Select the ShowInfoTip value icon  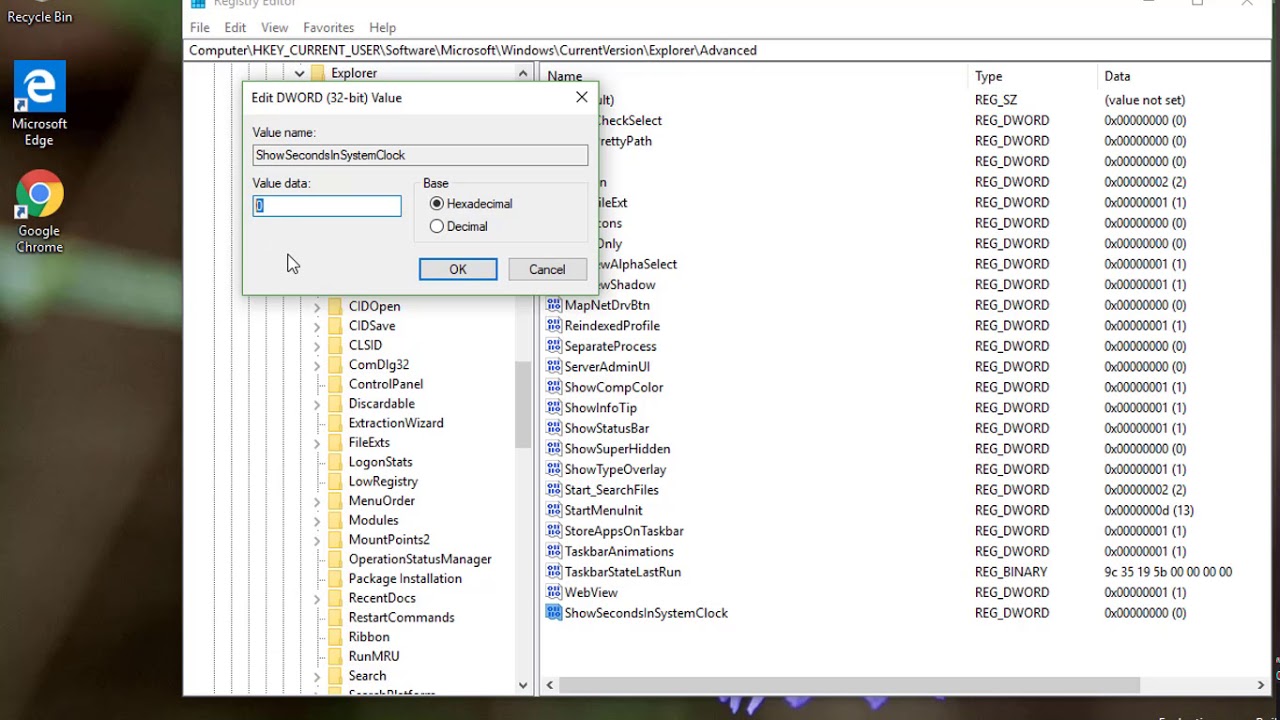point(553,407)
